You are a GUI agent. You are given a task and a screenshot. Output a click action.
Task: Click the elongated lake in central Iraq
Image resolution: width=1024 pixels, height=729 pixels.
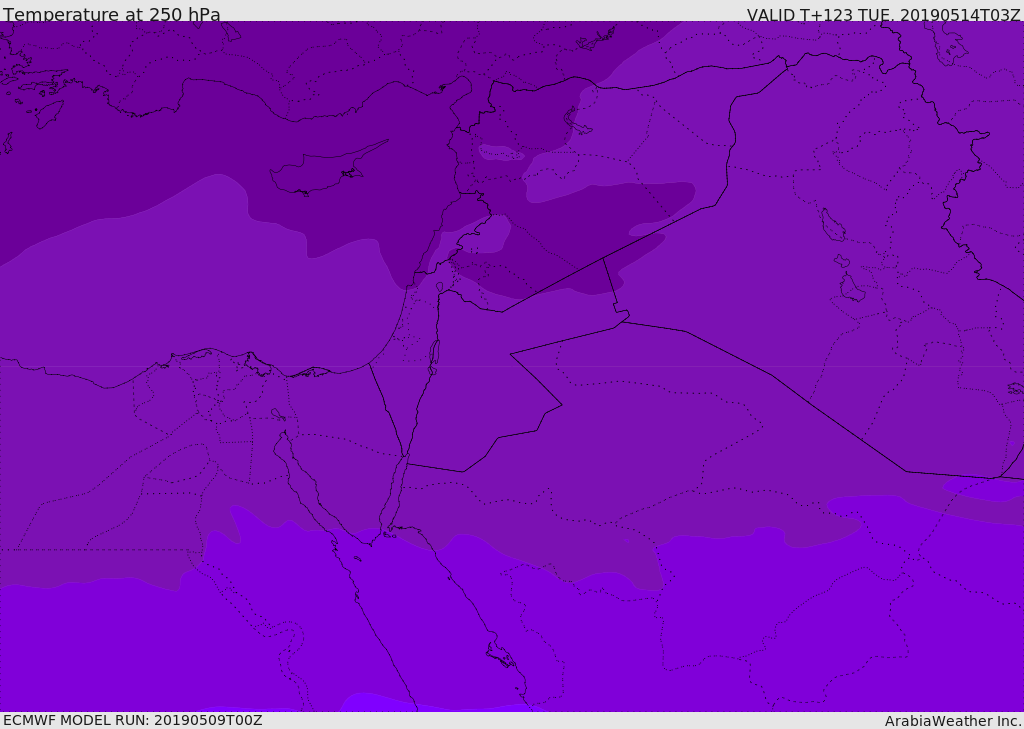(831, 225)
